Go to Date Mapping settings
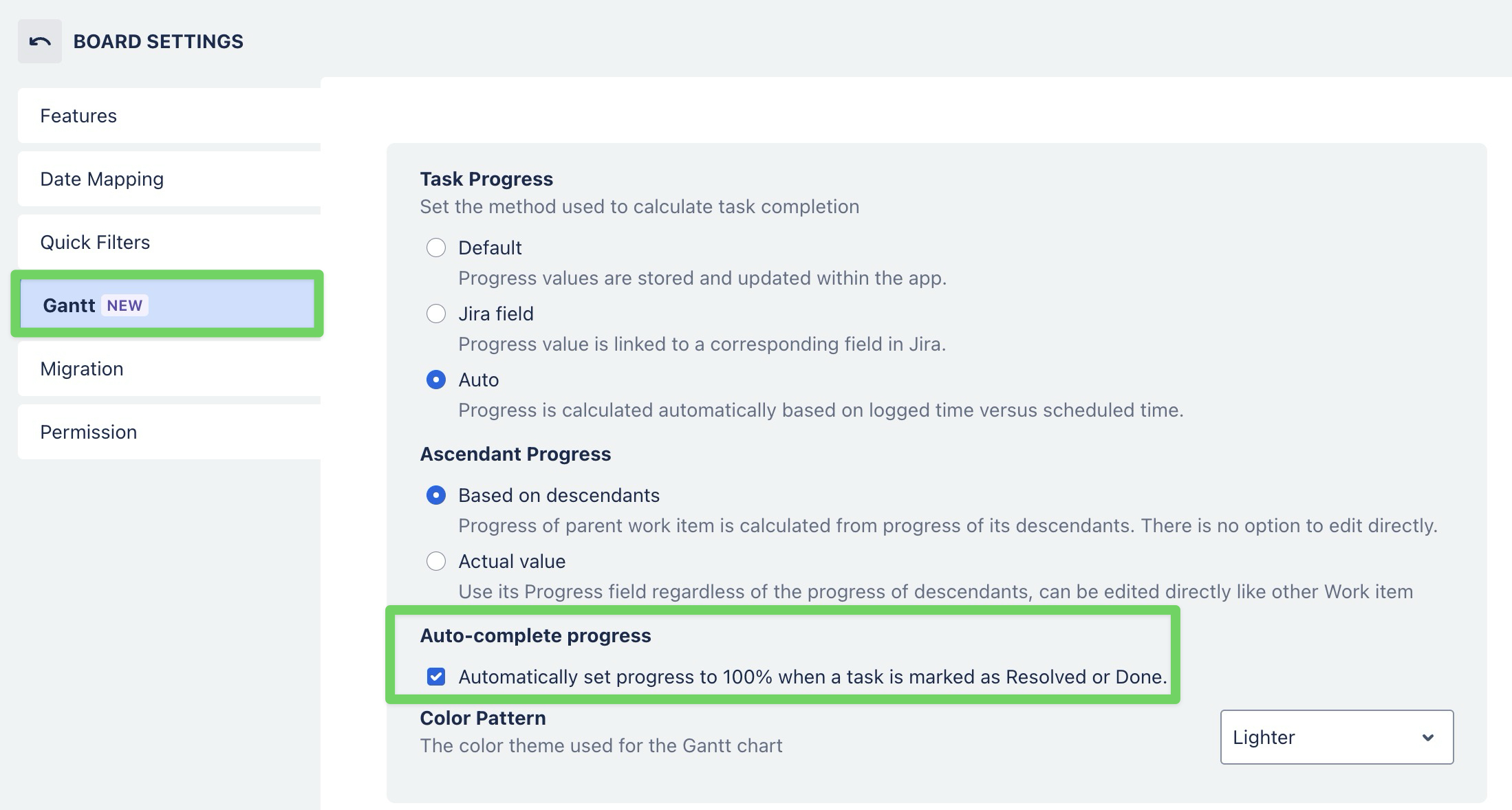 click(x=169, y=179)
